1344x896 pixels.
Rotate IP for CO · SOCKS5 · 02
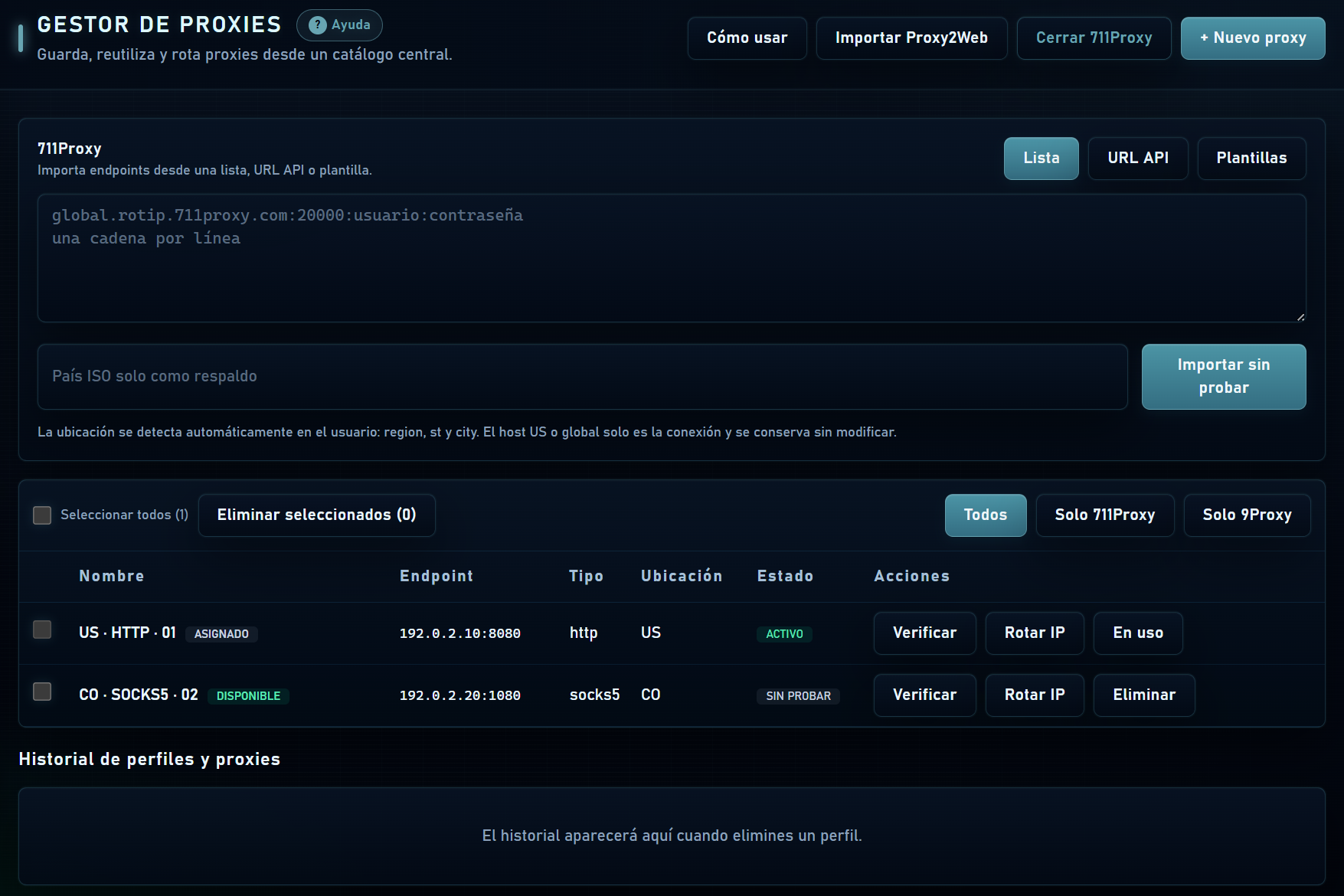(x=1035, y=695)
